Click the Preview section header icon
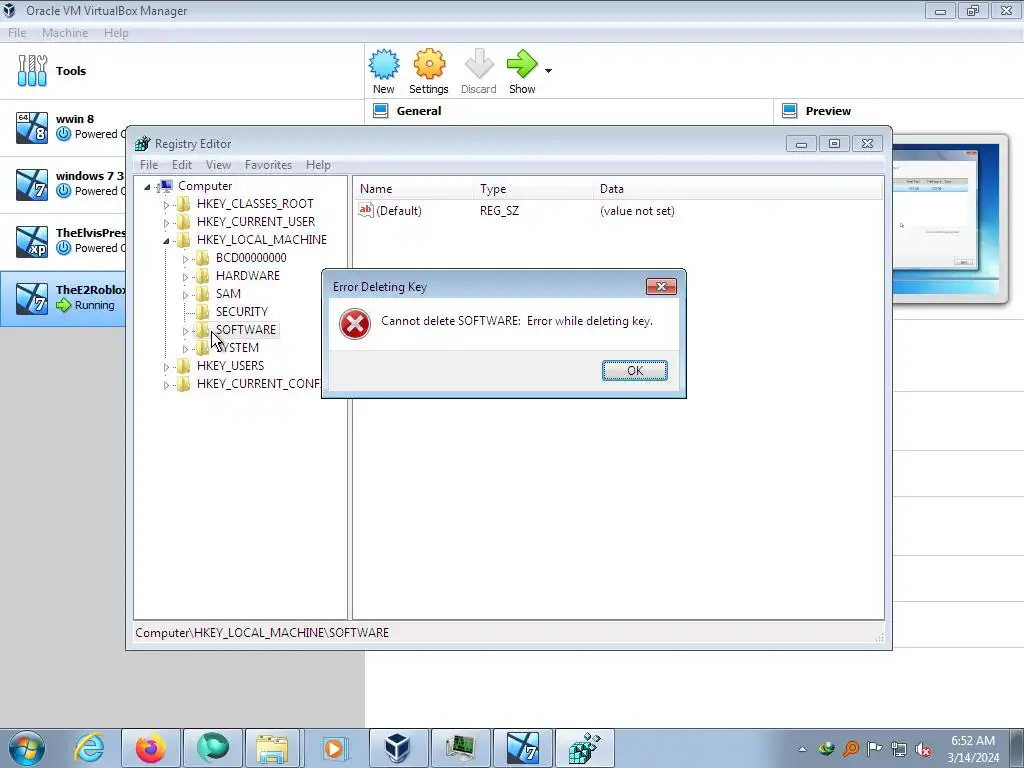Screen dimensions: 1024x768 [x=789, y=111]
